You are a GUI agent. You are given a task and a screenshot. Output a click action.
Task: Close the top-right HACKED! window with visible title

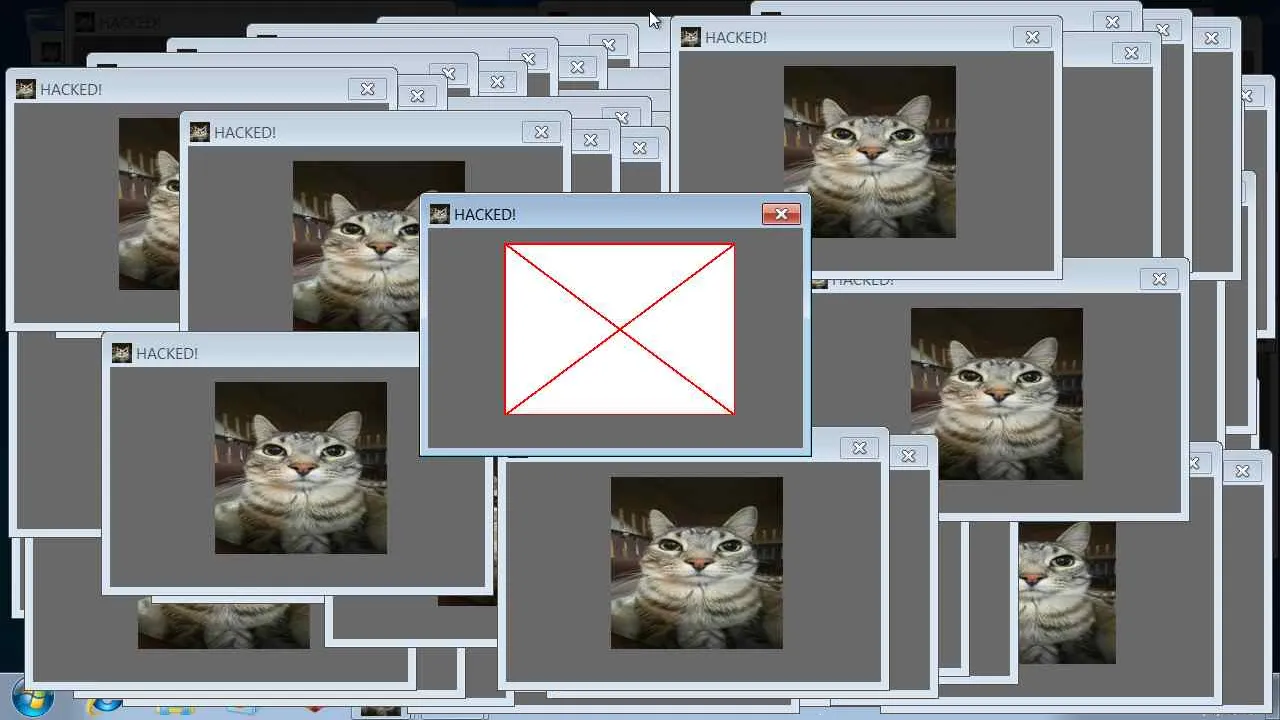tap(1032, 37)
